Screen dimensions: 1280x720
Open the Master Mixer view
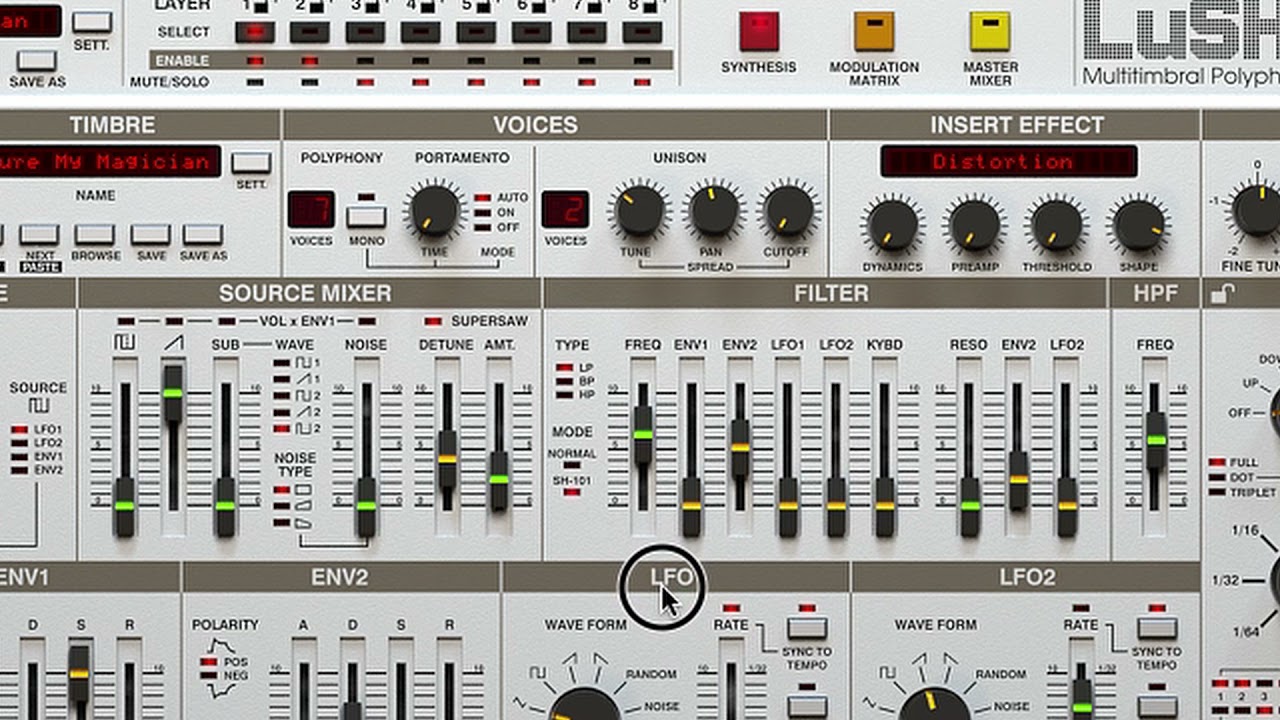pos(990,32)
